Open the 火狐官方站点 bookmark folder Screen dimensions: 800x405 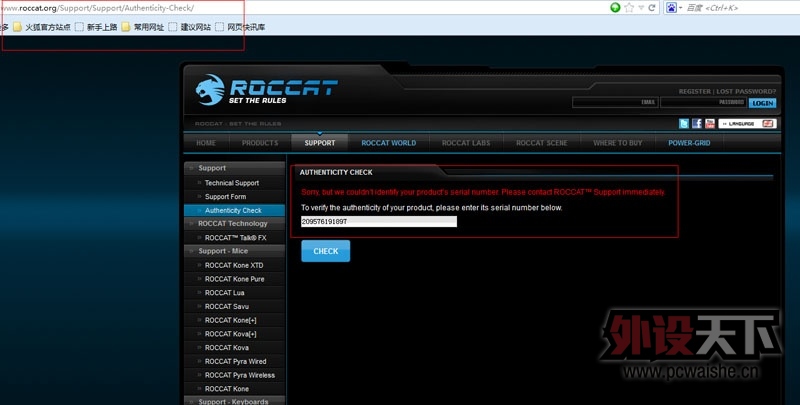tap(42, 27)
